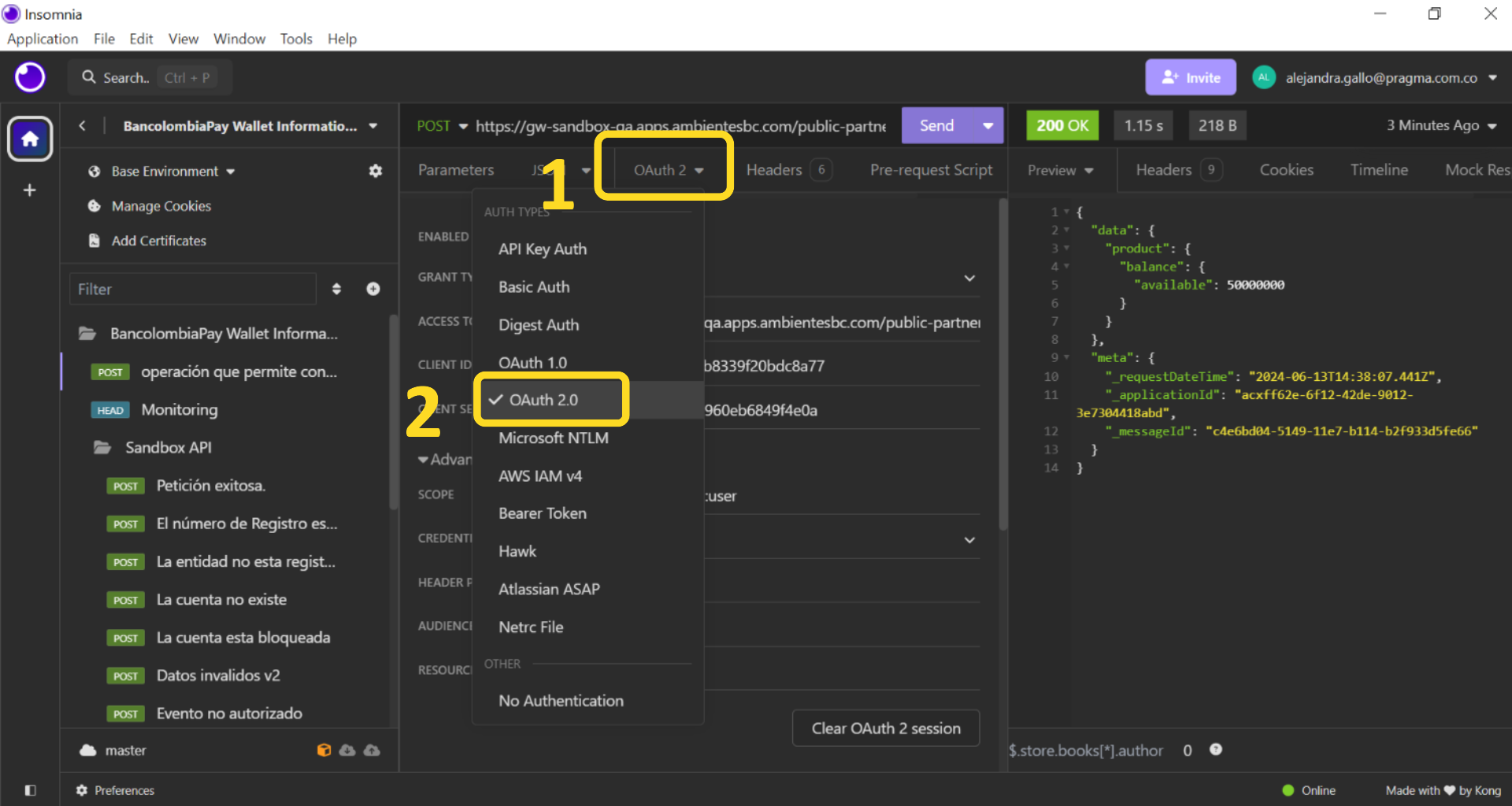Open the 3 Minutes Ago history dropdown

(1441, 126)
